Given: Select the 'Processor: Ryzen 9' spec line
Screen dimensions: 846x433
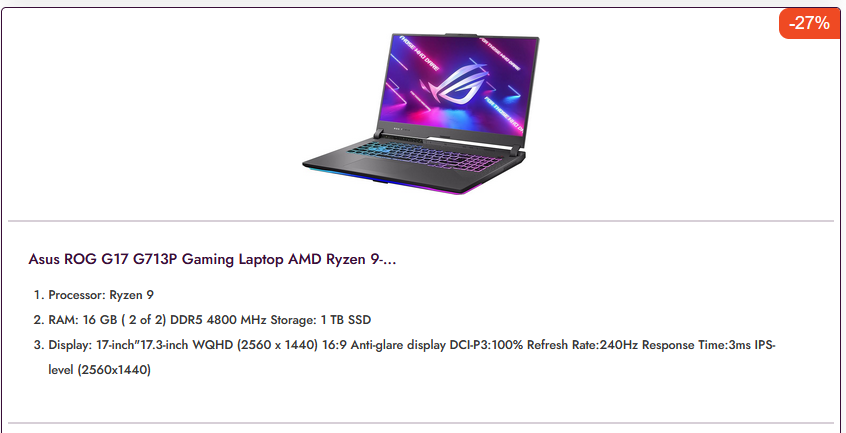Looking at the screenshot, I should [x=101, y=295].
